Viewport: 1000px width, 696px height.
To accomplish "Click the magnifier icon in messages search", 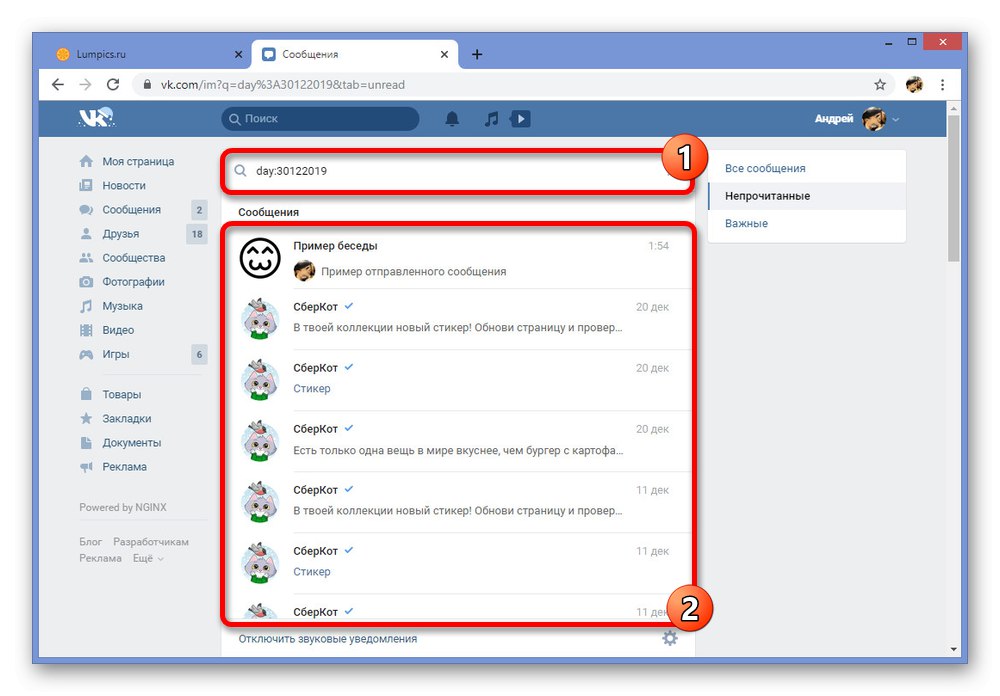I will [x=240, y=170].
